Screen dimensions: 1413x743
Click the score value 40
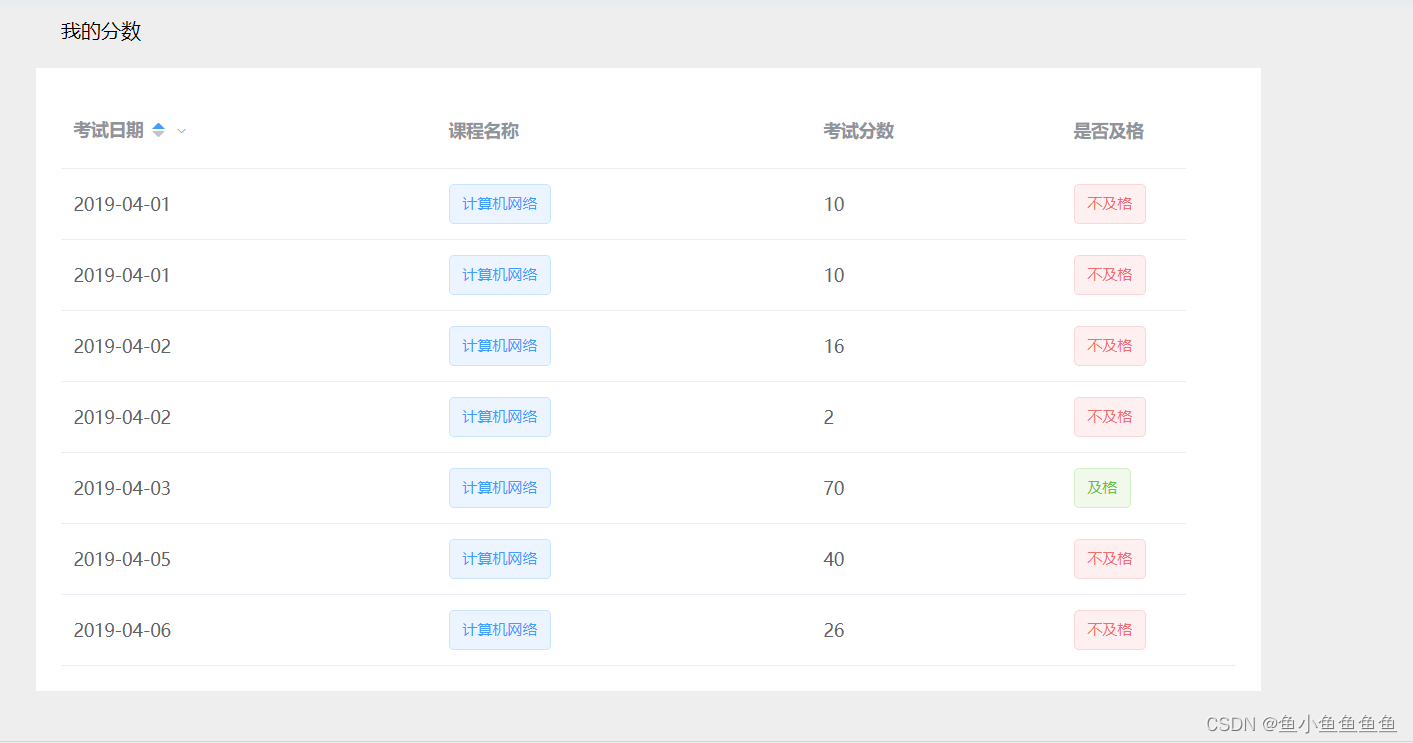[834, 559]
